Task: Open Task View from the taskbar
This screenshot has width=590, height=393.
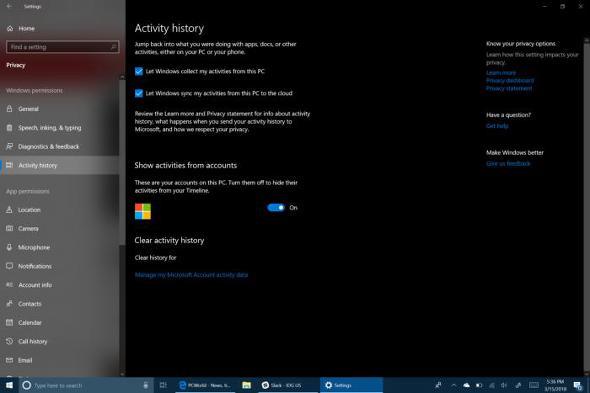Action: (163, 385)
